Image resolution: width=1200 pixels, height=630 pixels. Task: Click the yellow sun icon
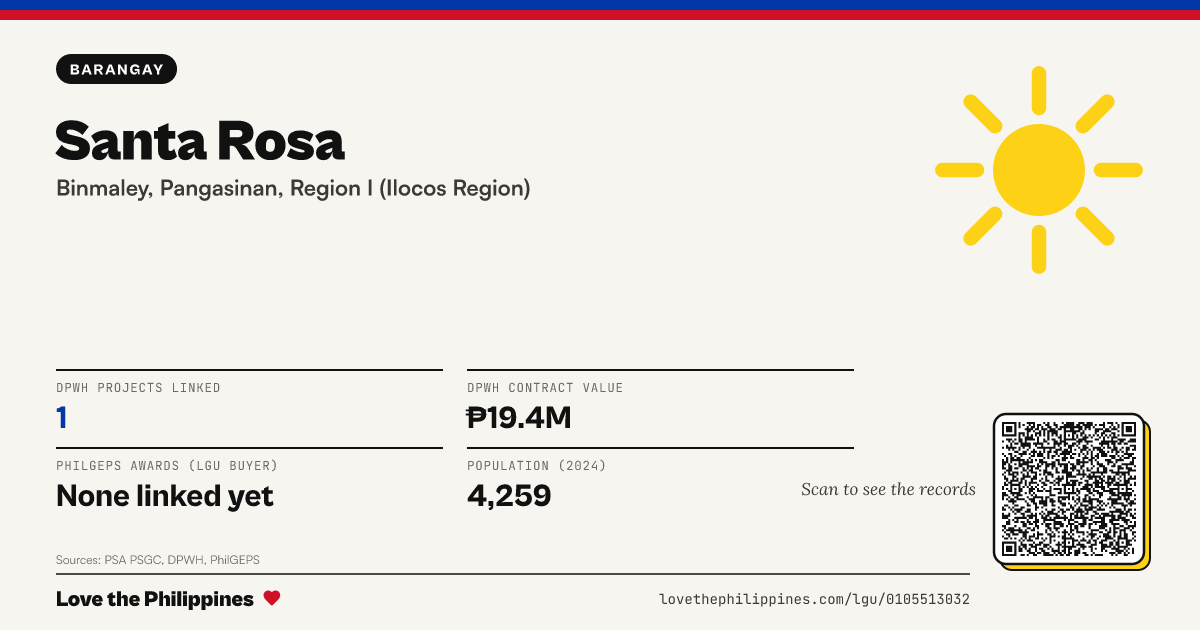pyautogui.click(x=1039, y=170)
